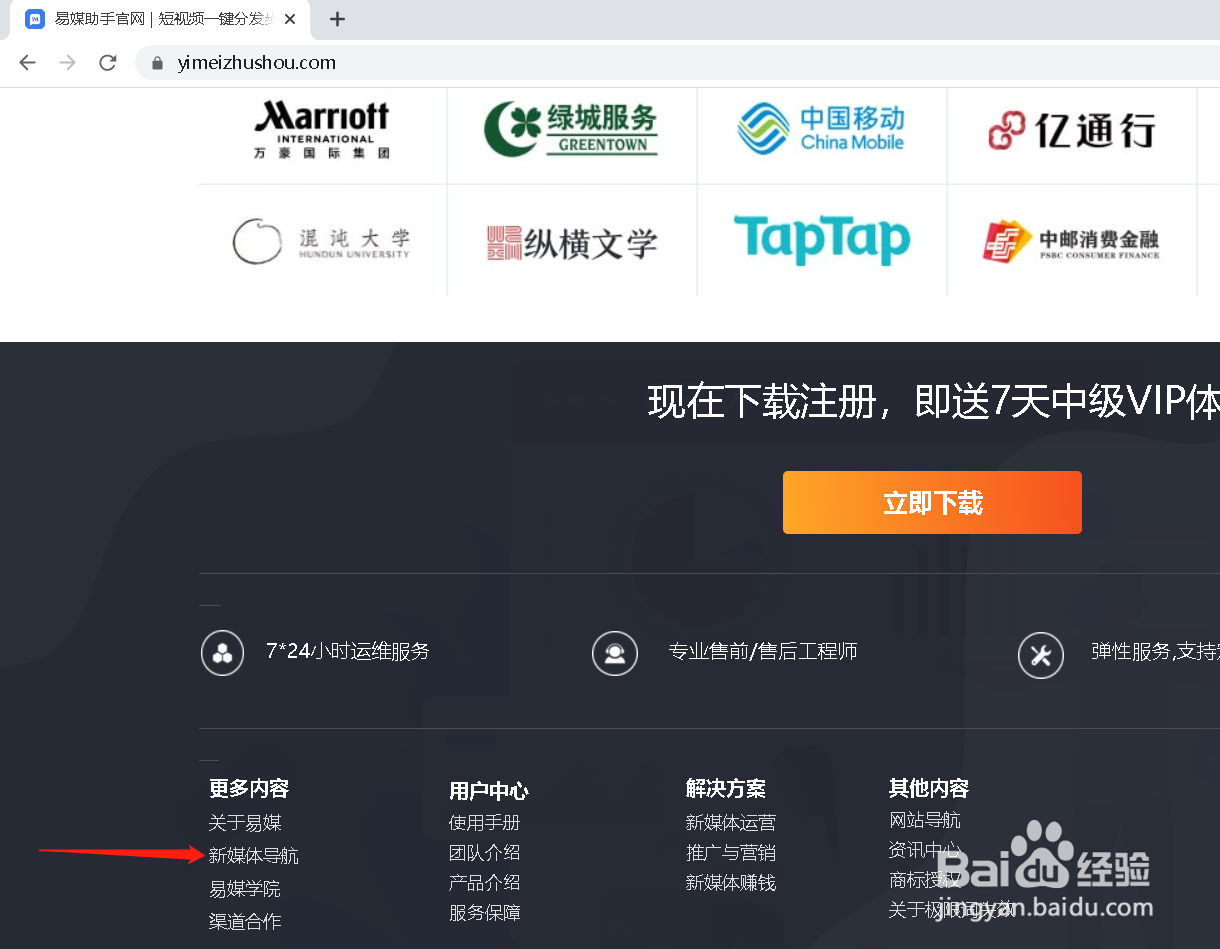Image resolution: width=1220 pixels, height=949 pixels.
Task: Open the 资讯中心 link
Action: (925, 850)
